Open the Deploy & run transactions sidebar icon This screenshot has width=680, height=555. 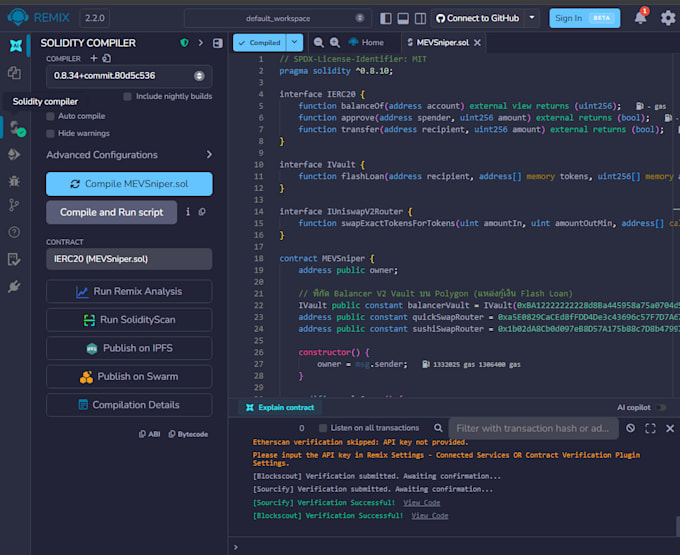pos(14,154)
